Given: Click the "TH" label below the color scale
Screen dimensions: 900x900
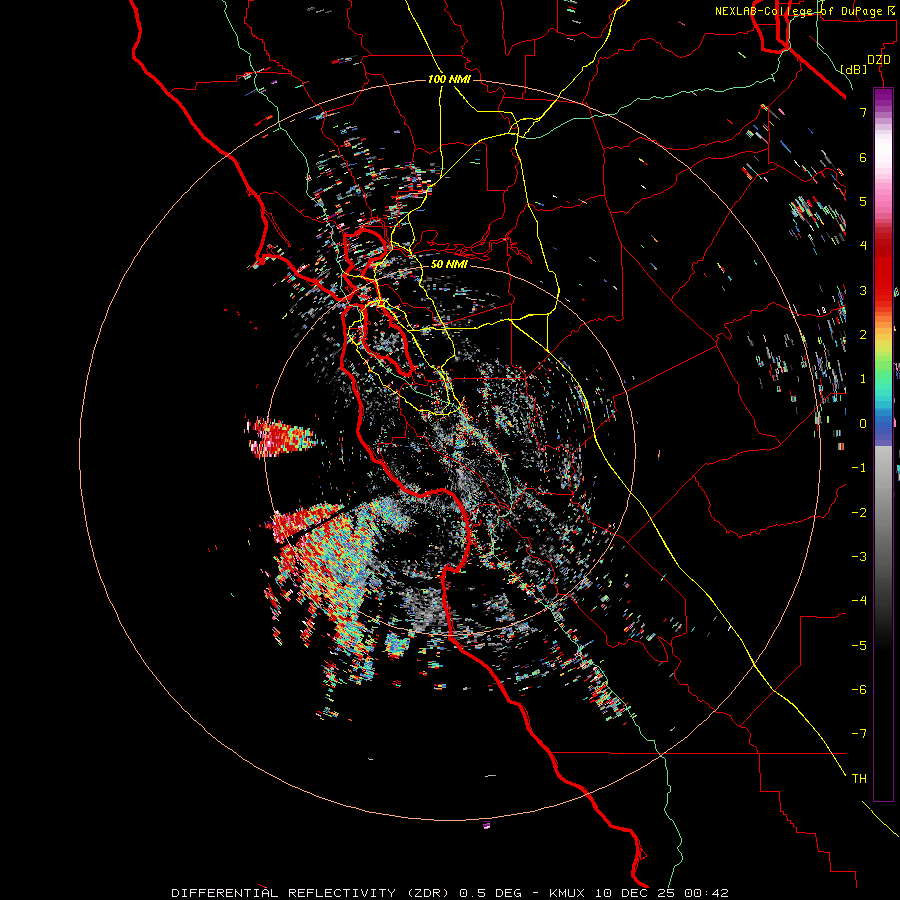Looking at the screenshot, I should click(x=859, y=779).
